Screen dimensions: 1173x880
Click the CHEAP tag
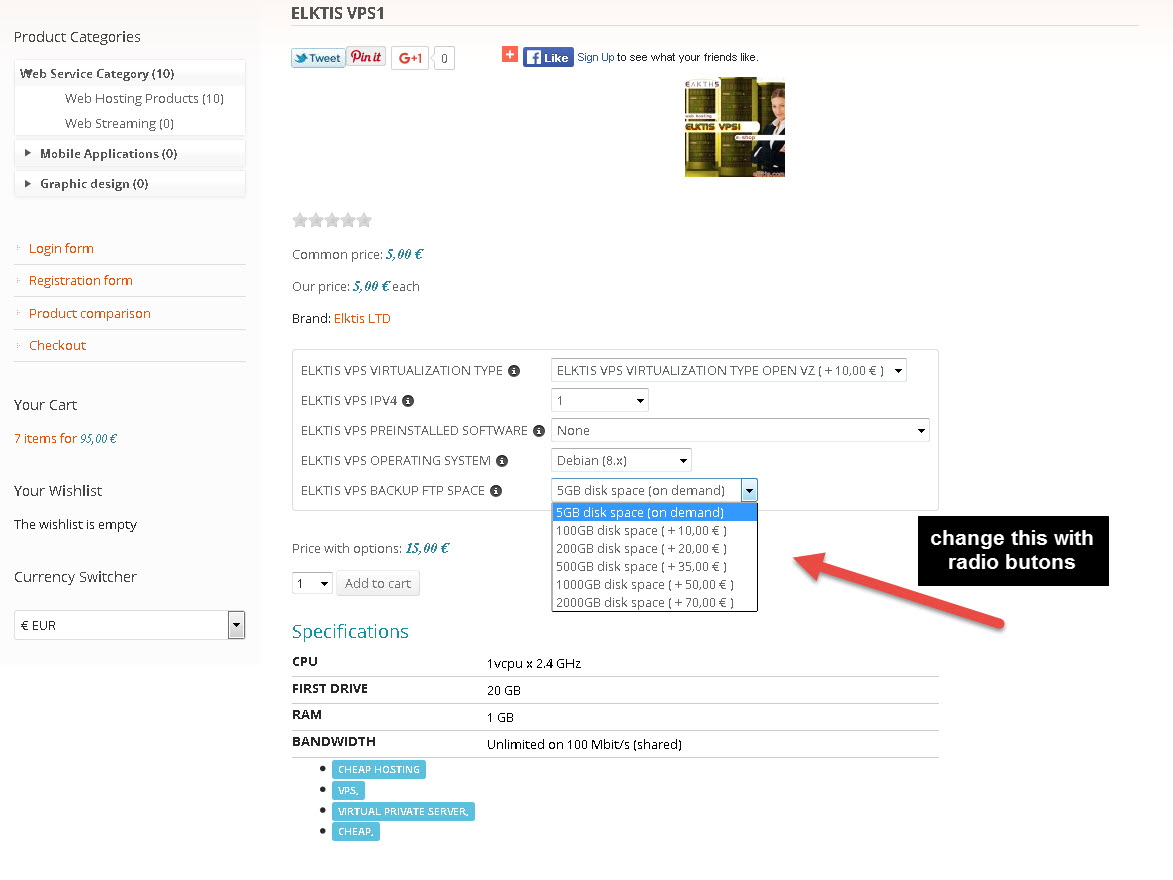click(355, 831)
